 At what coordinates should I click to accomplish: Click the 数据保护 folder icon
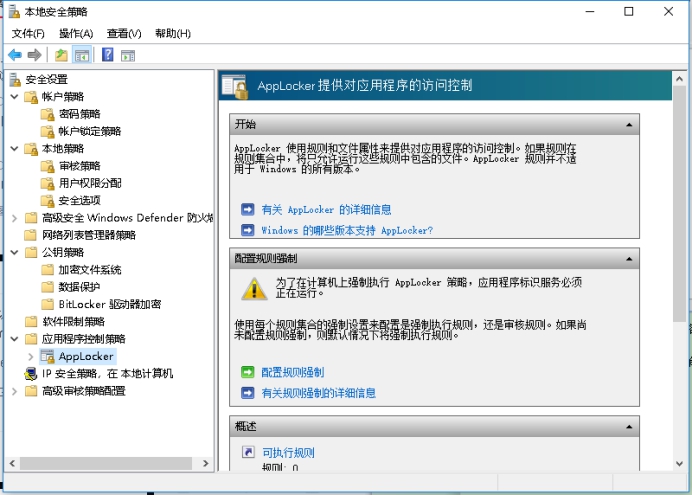pyautogui.click(x=47, y=287)
